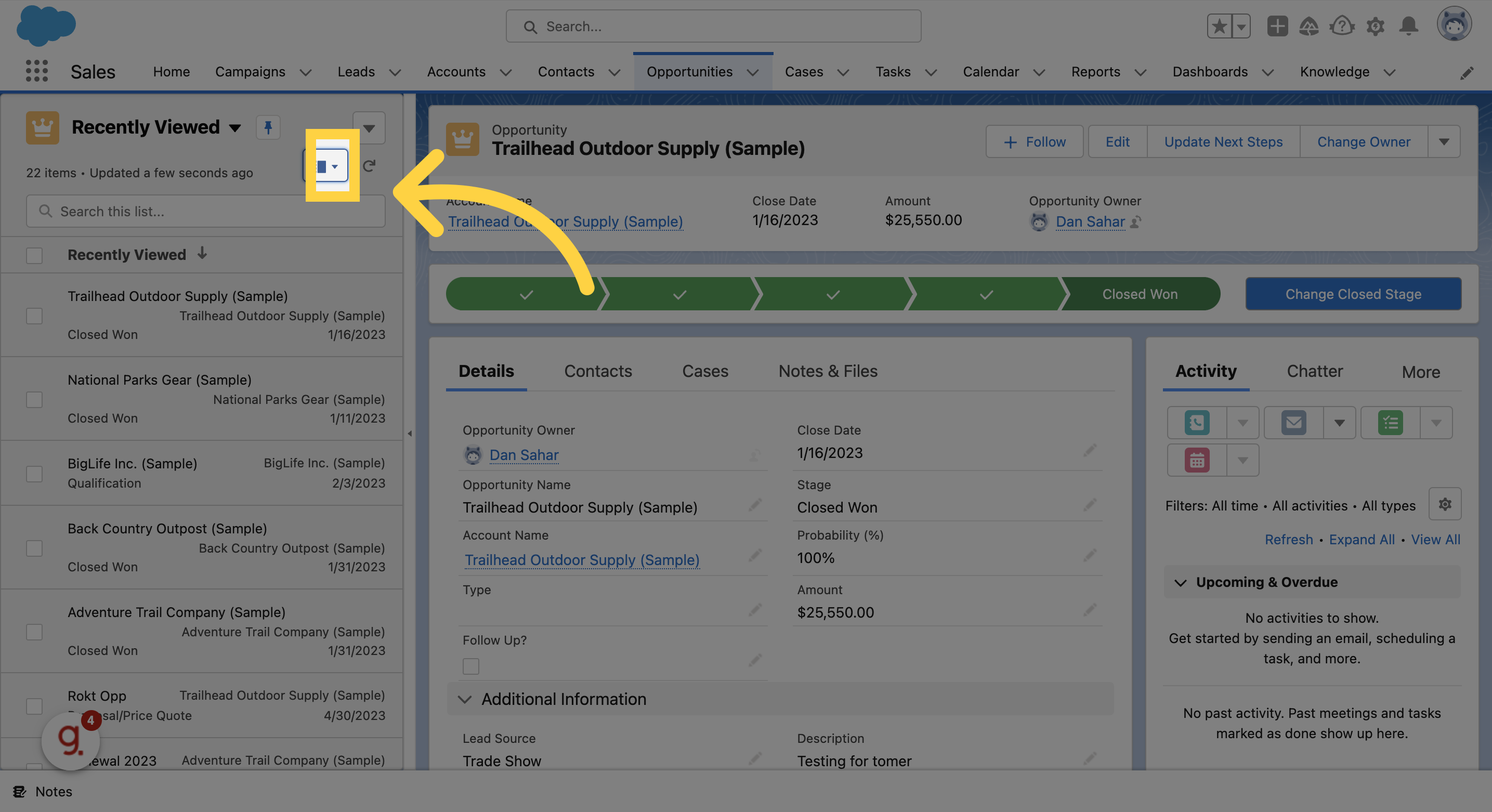Open the Setup gear icon
The height and width of the screenshot is (812, 1492).
coord(1376,26)
